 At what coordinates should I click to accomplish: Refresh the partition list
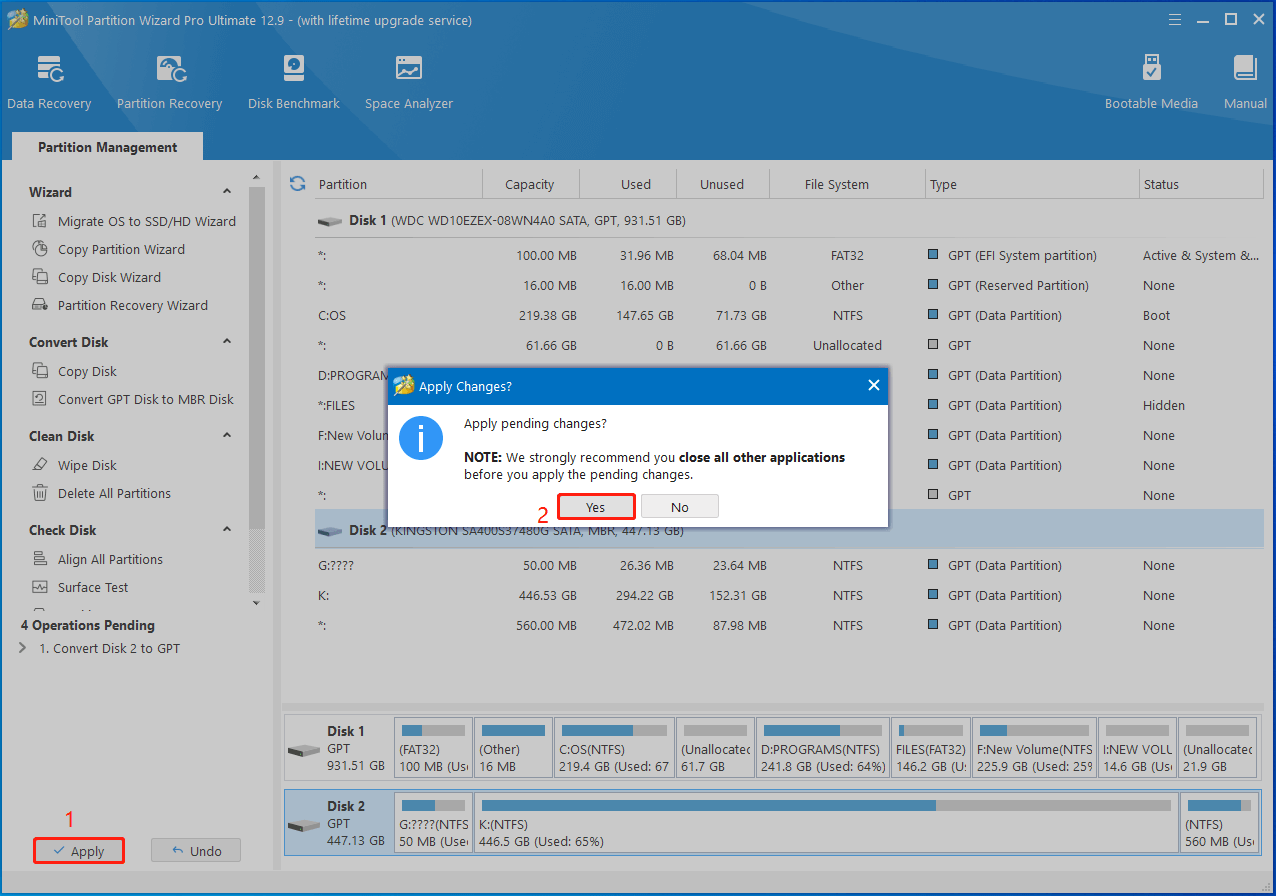coord(297,183)
